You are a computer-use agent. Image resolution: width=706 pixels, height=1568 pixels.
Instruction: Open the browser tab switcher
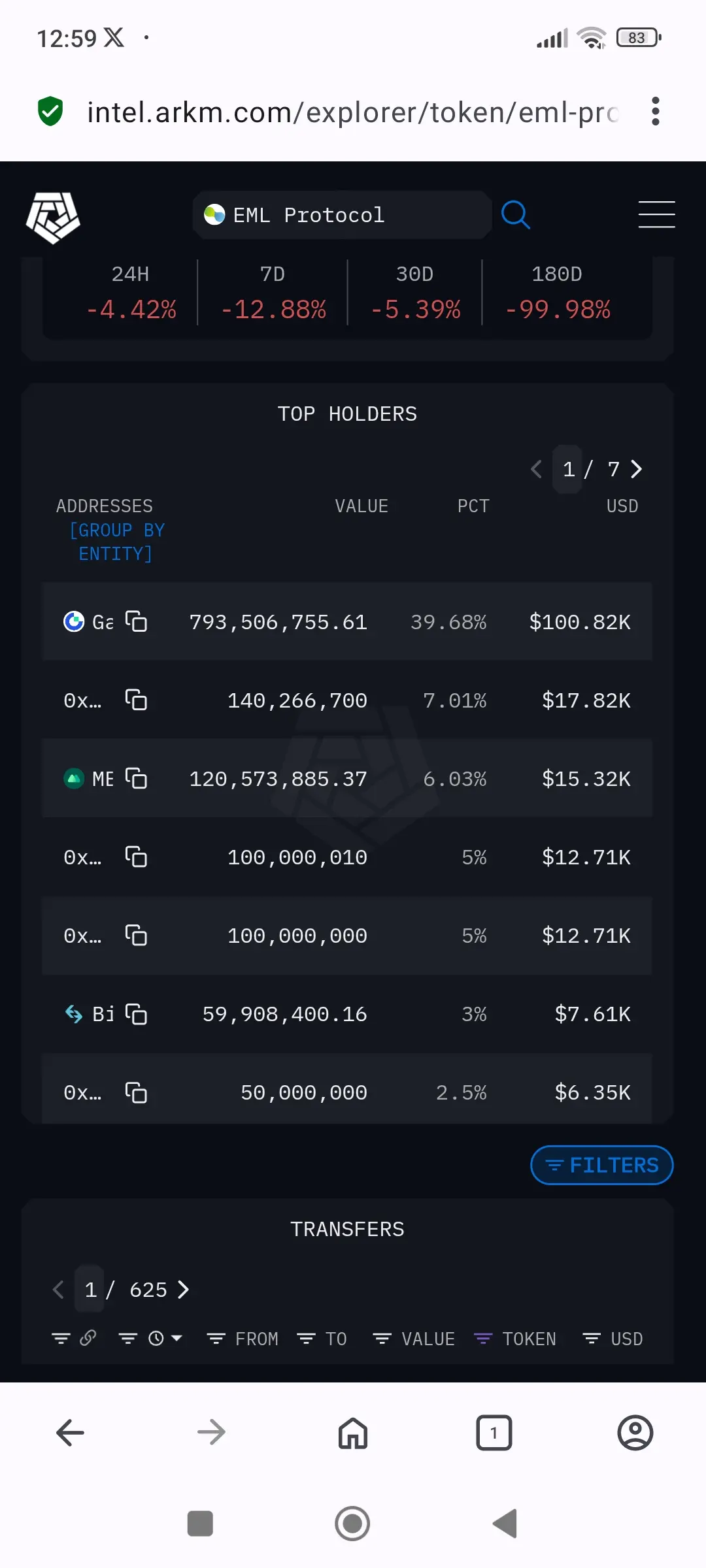(494, 1433)
